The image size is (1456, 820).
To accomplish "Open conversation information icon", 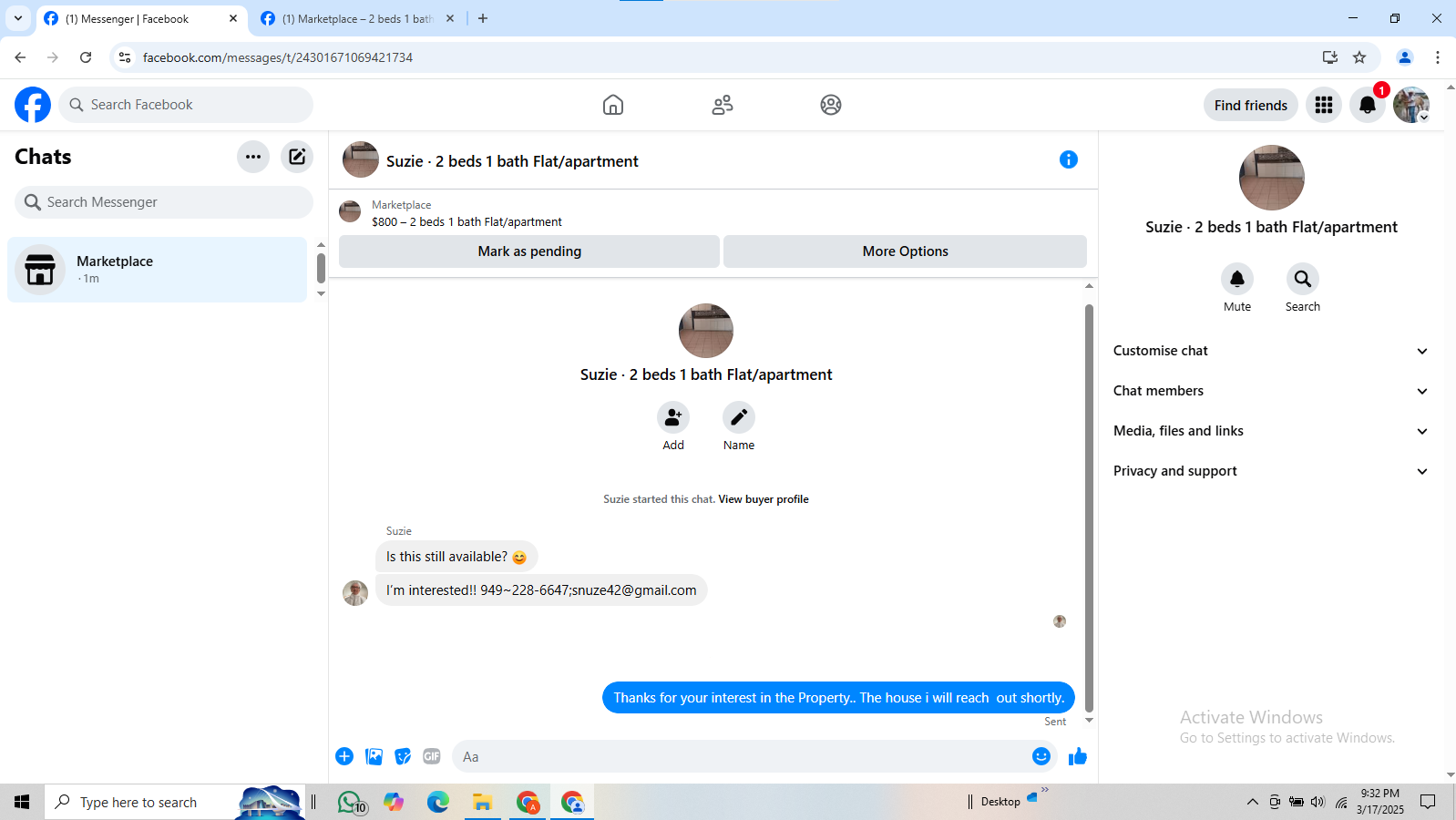I will [x=1069, y=159].
